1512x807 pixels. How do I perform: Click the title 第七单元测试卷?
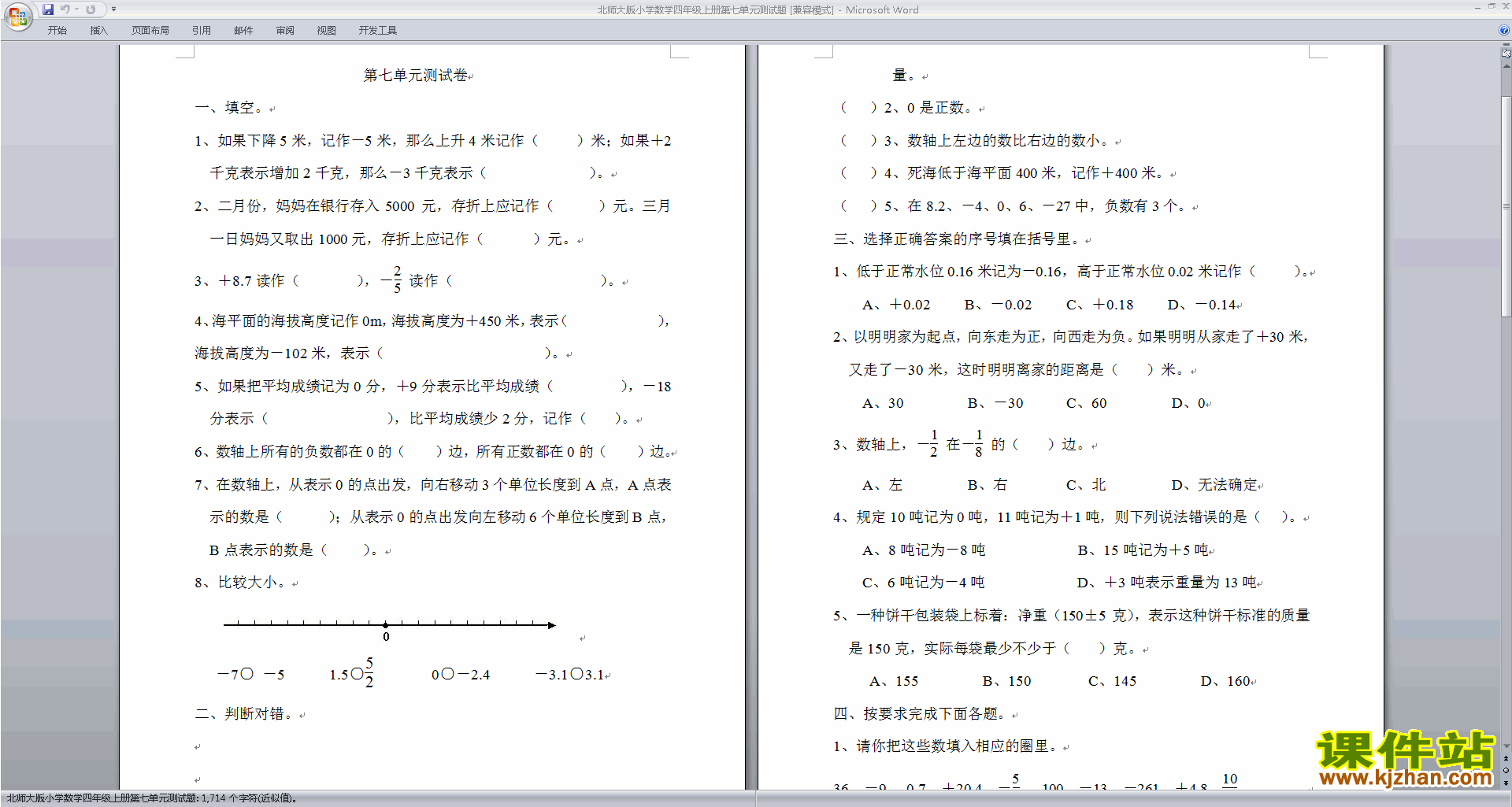pos(416,76)
